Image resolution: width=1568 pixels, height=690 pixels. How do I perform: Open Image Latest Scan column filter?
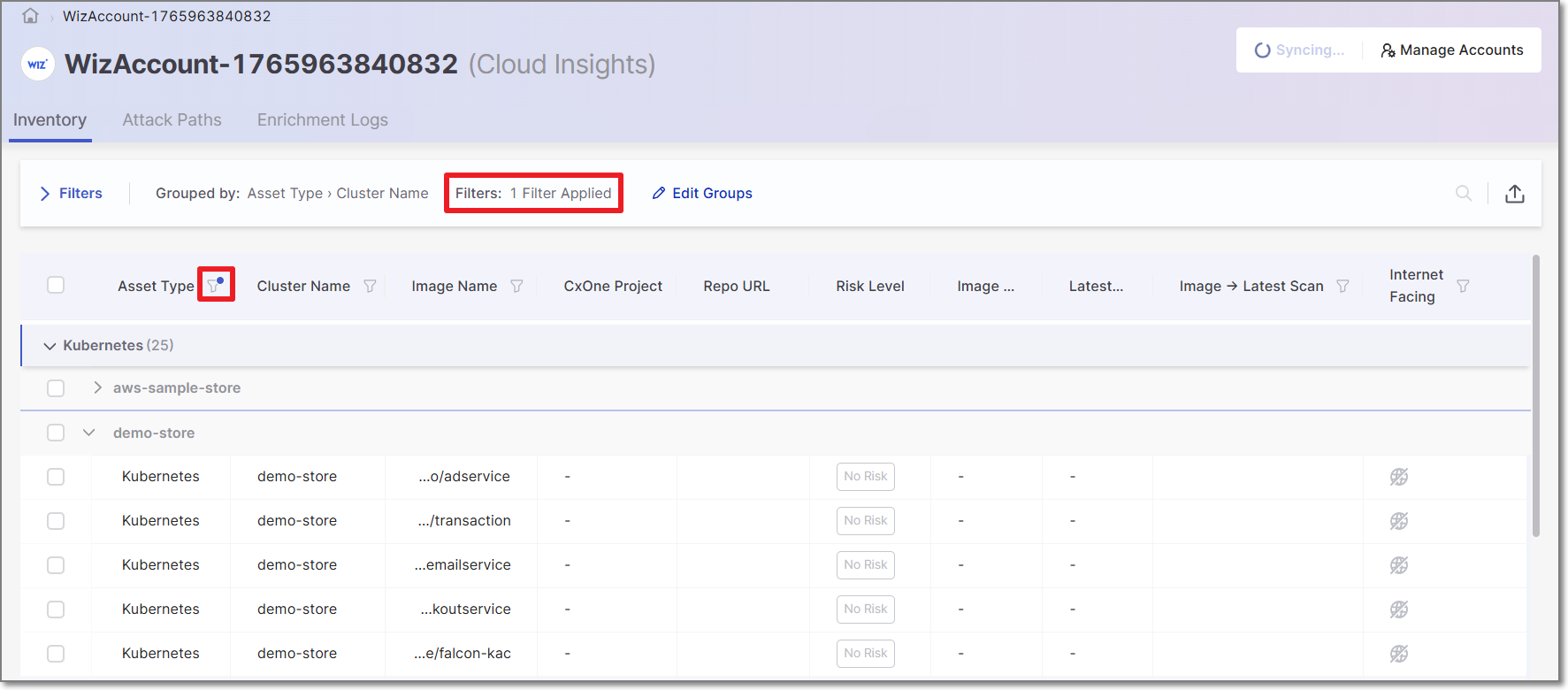click(1342, 286)
